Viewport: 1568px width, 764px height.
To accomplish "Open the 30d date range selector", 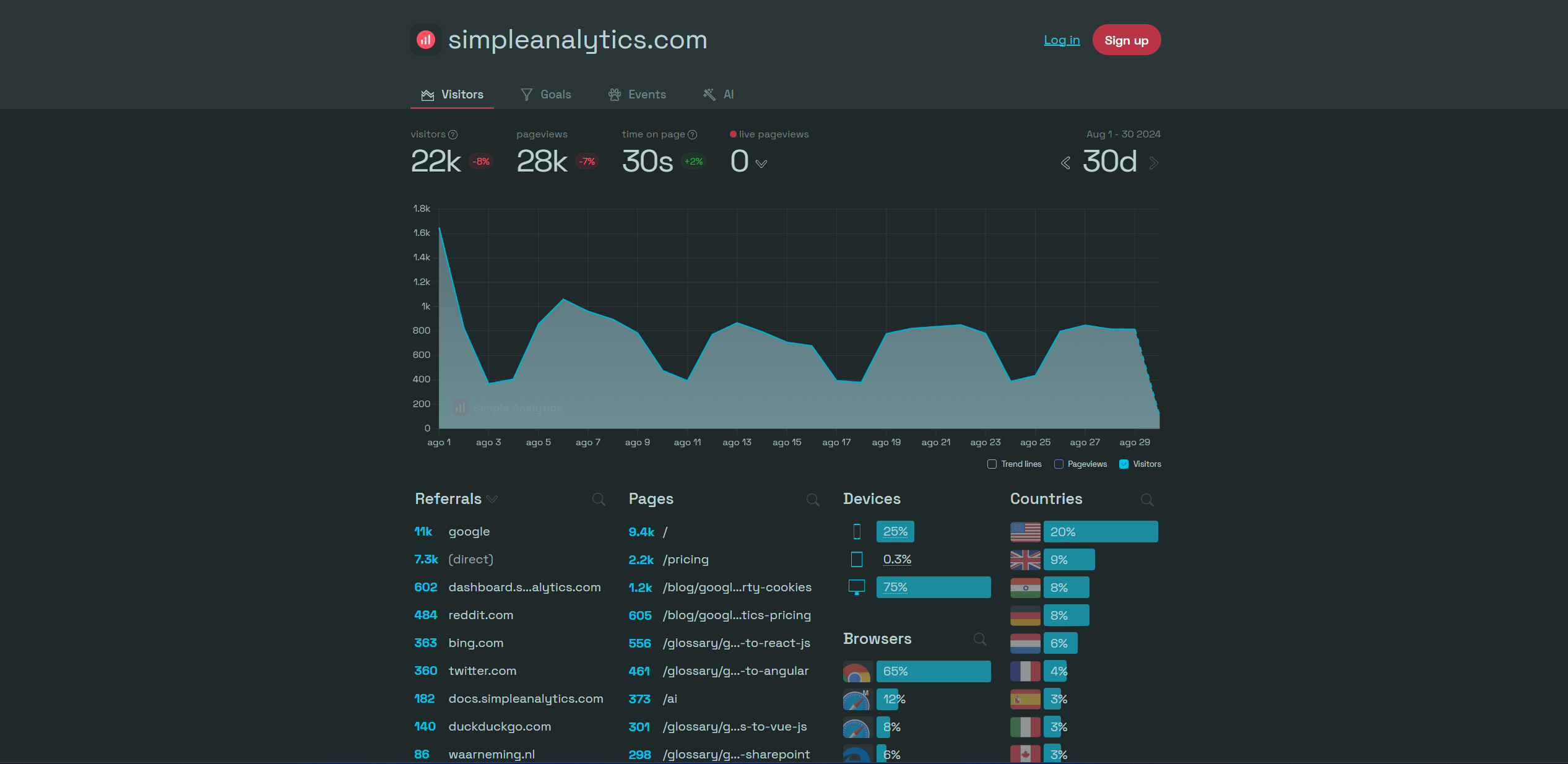I will click(1109, 162).
